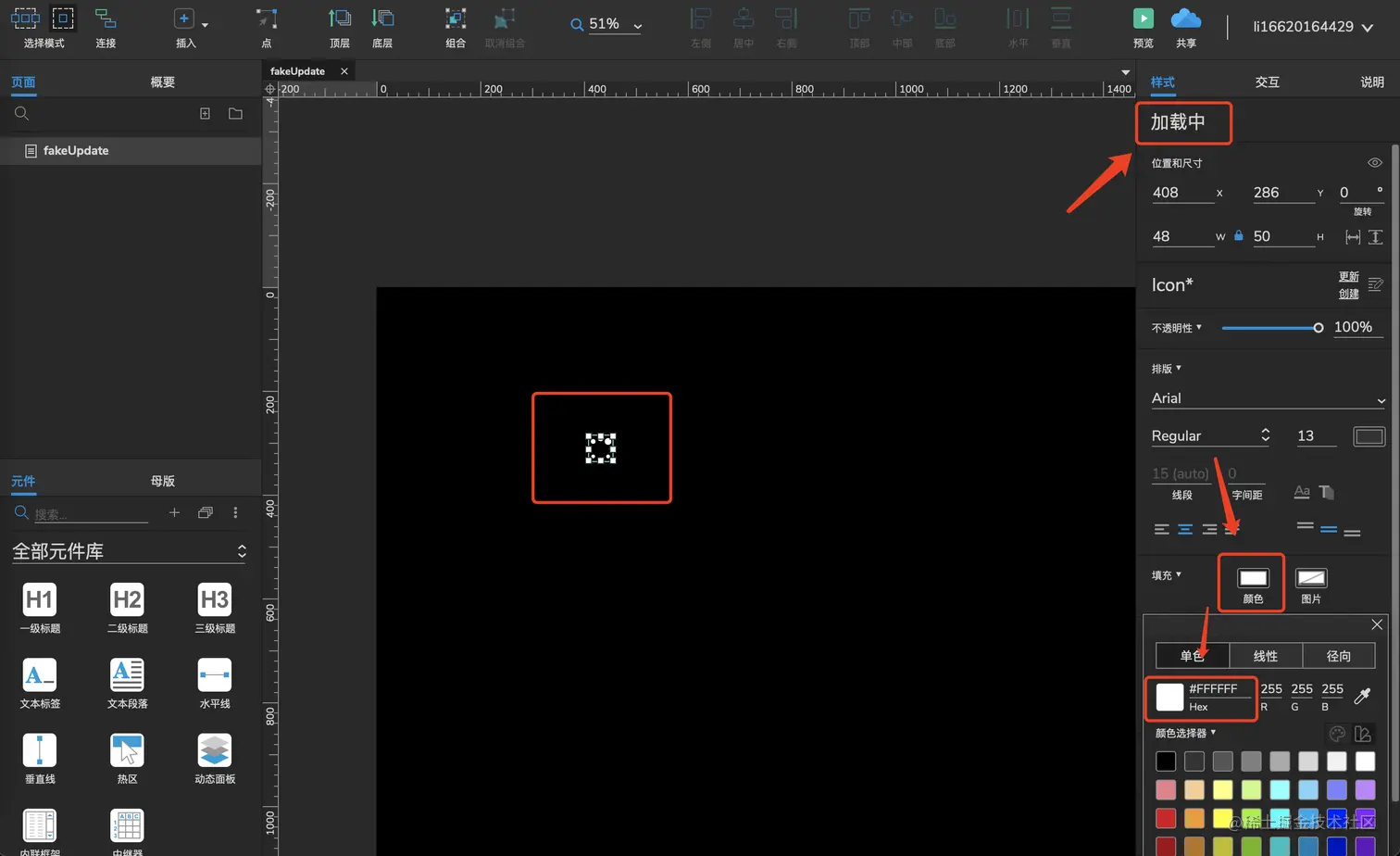Select the contained selection mode icon
This screenshot has height=856, width=1400.
coord(63,18)
